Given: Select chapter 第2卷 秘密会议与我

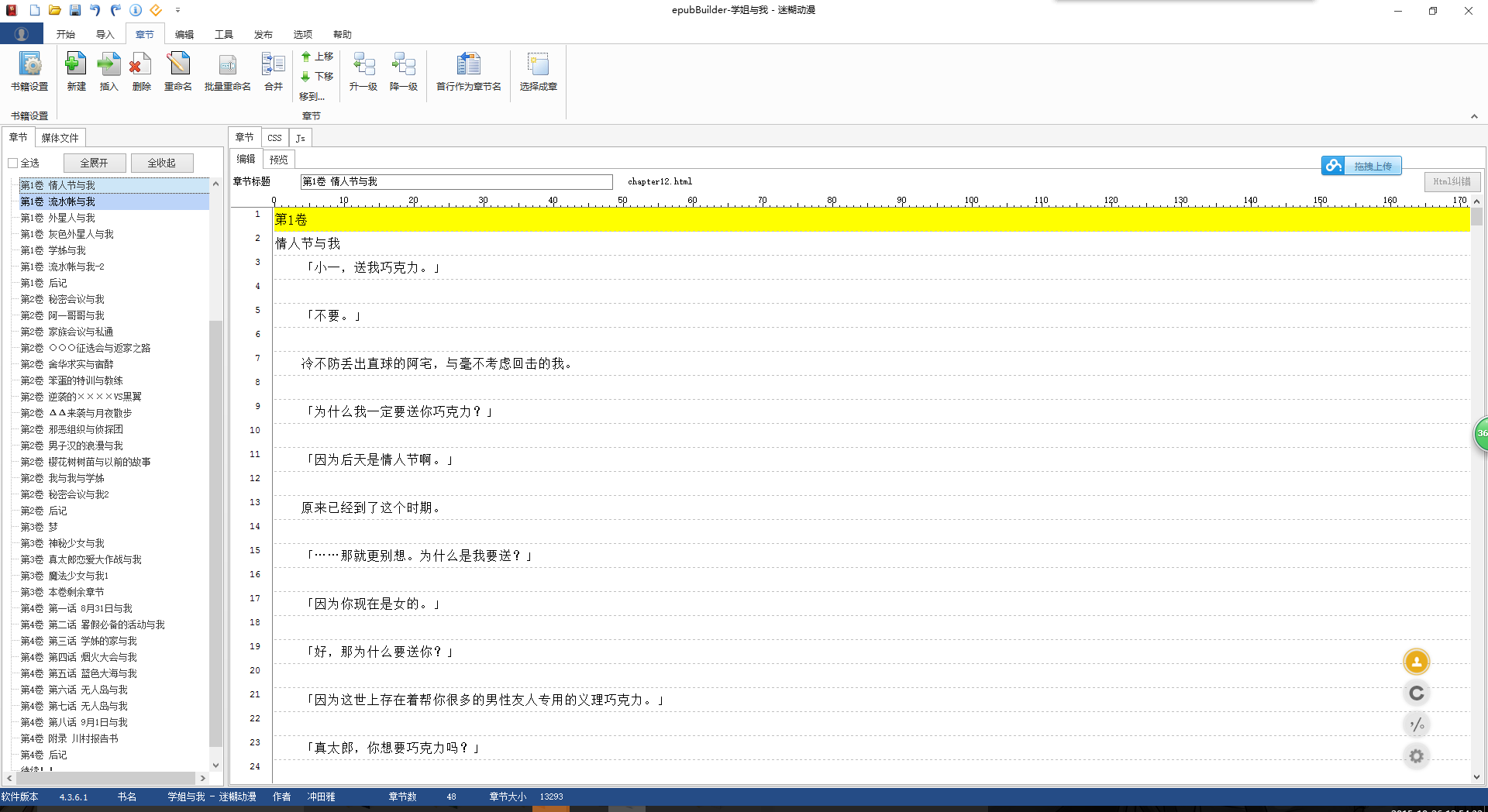Looking at the screenshot, I should tap(76, 299).
